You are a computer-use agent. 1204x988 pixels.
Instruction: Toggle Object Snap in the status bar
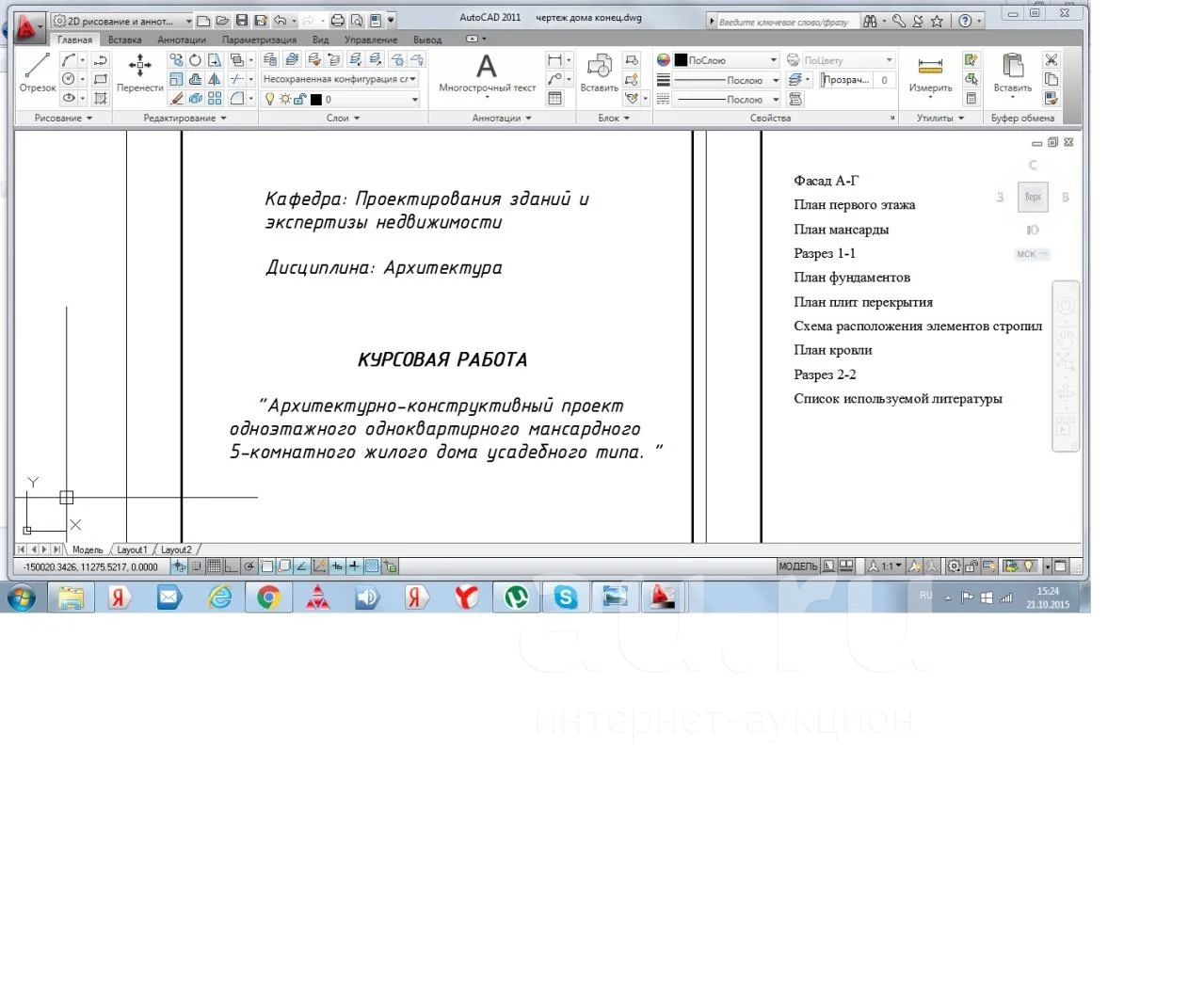(266, 566)
